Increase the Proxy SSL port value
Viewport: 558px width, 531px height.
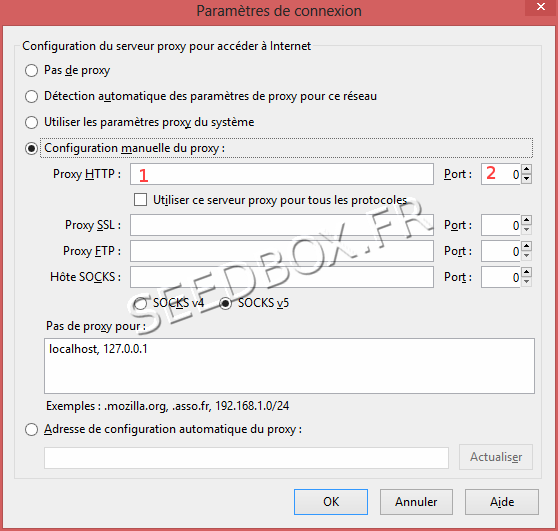click(x=527, y=220)
